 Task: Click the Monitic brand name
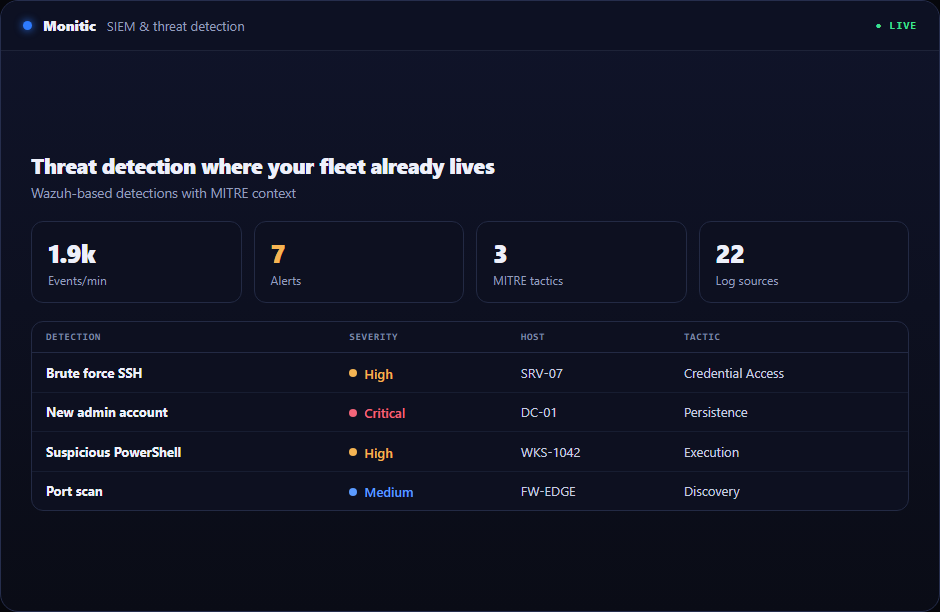[70, 26]
